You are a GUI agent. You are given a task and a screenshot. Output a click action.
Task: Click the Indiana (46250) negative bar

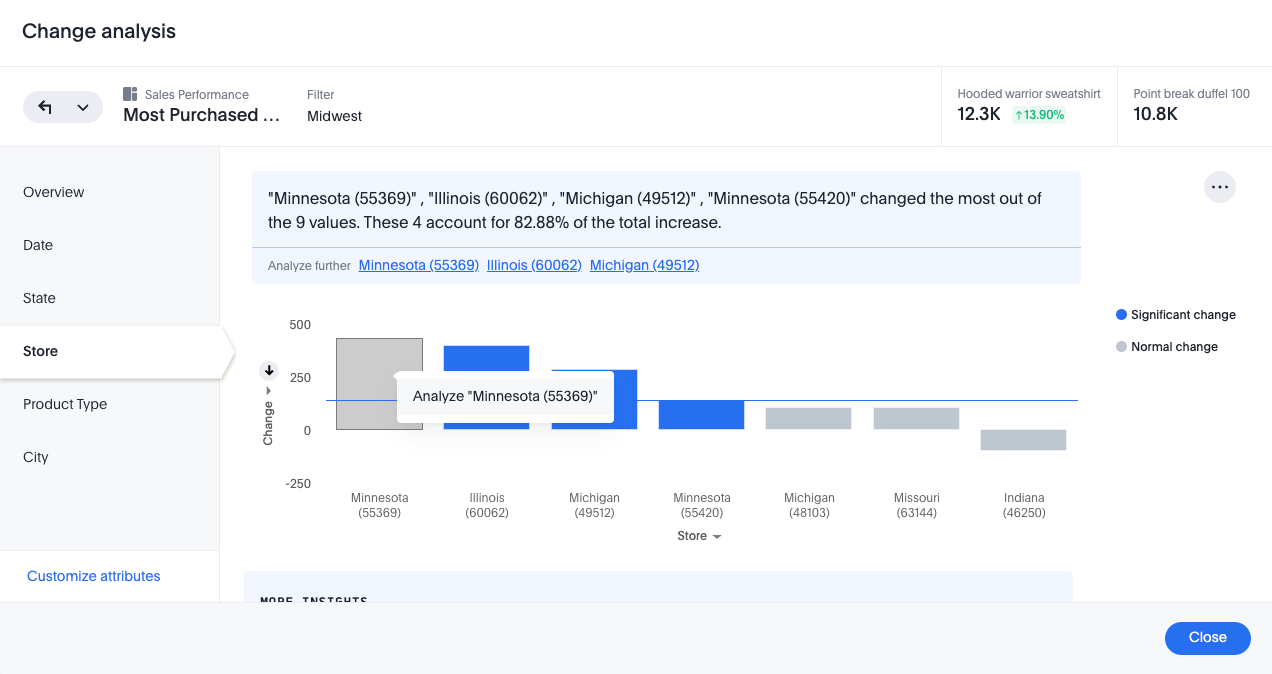click(x=1023, y=440)
